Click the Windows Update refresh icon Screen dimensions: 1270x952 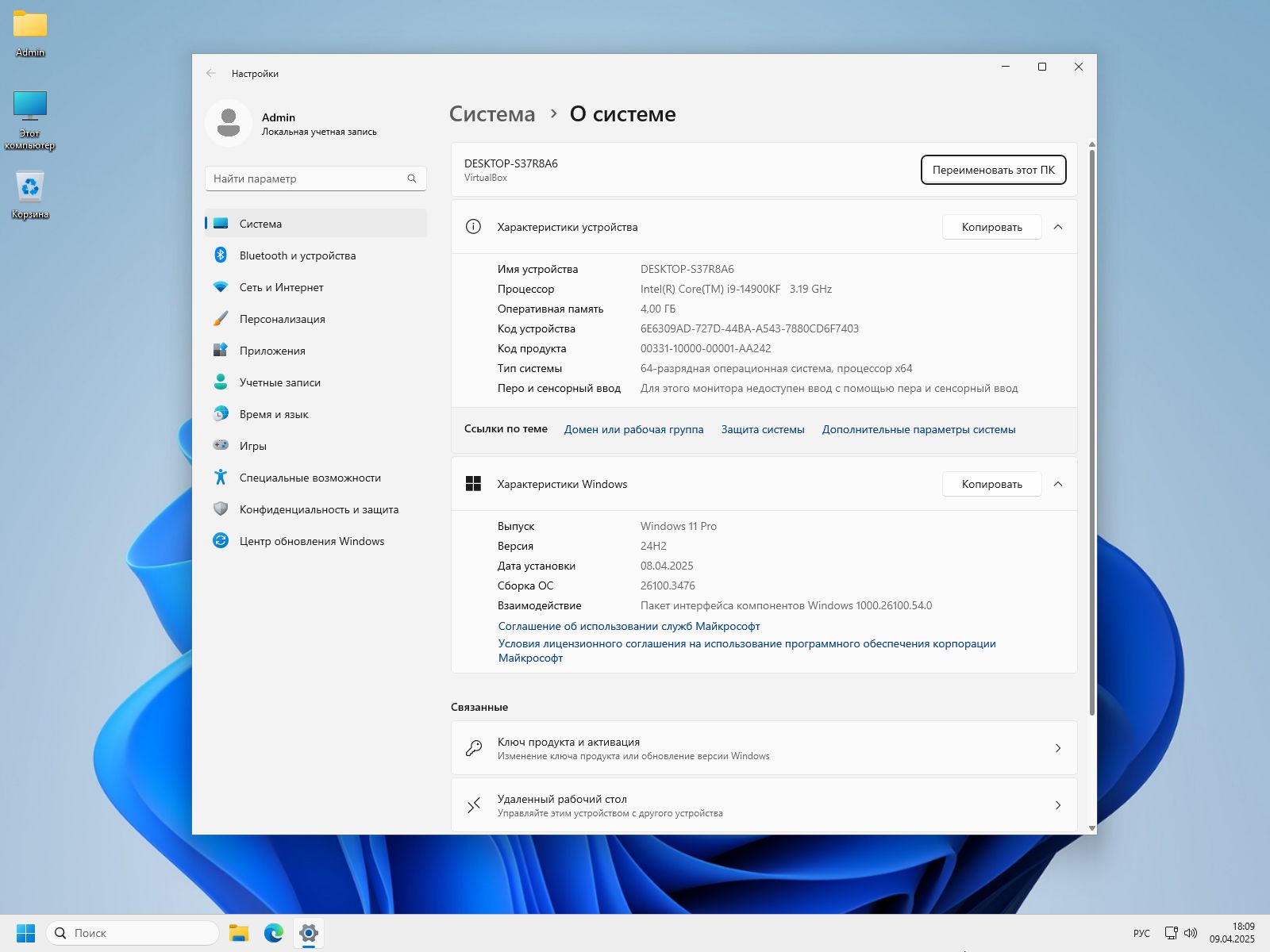tap(221, 541)
